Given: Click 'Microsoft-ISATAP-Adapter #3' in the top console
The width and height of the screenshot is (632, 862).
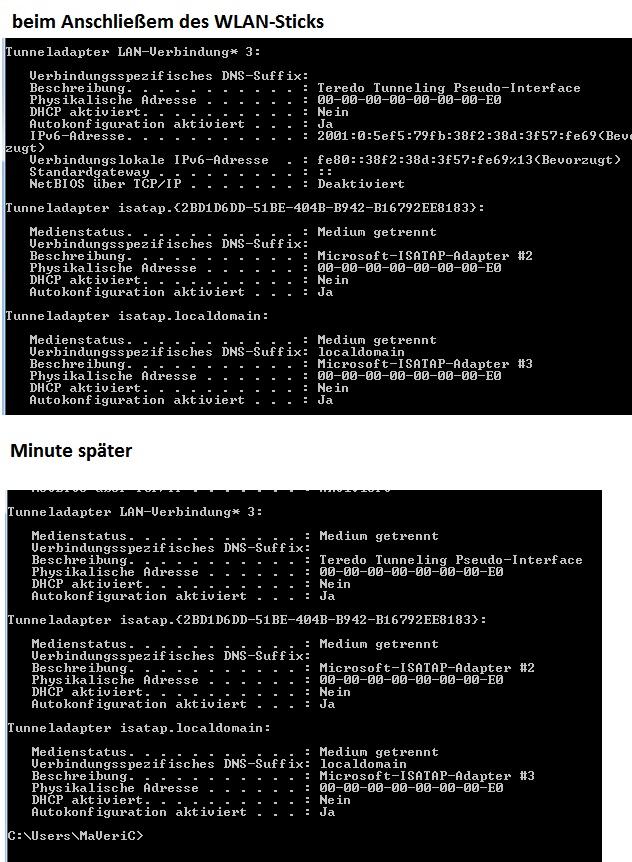Looking at the screenshot, I should 425,364.
